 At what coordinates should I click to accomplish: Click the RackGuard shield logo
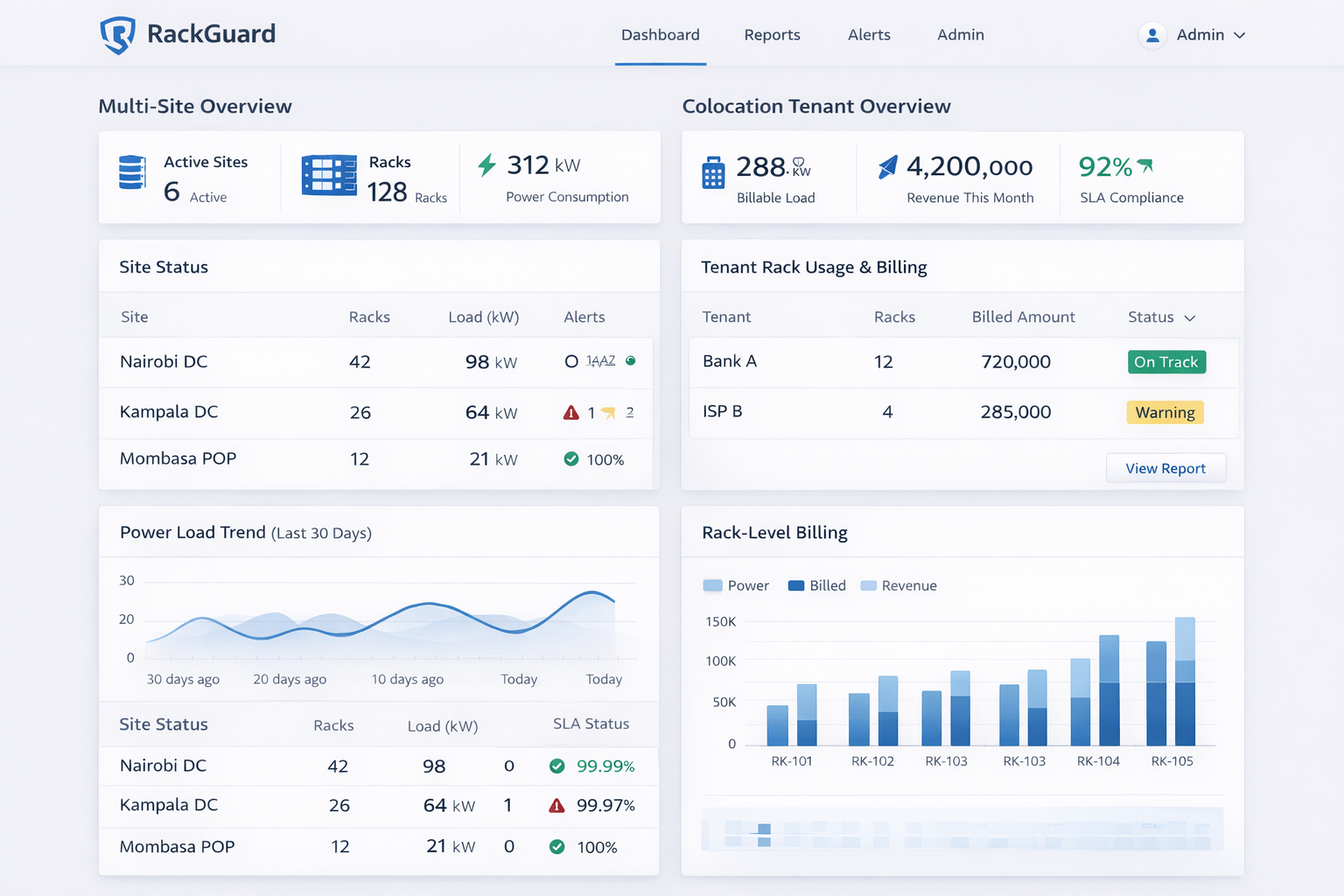pos(117,35)
